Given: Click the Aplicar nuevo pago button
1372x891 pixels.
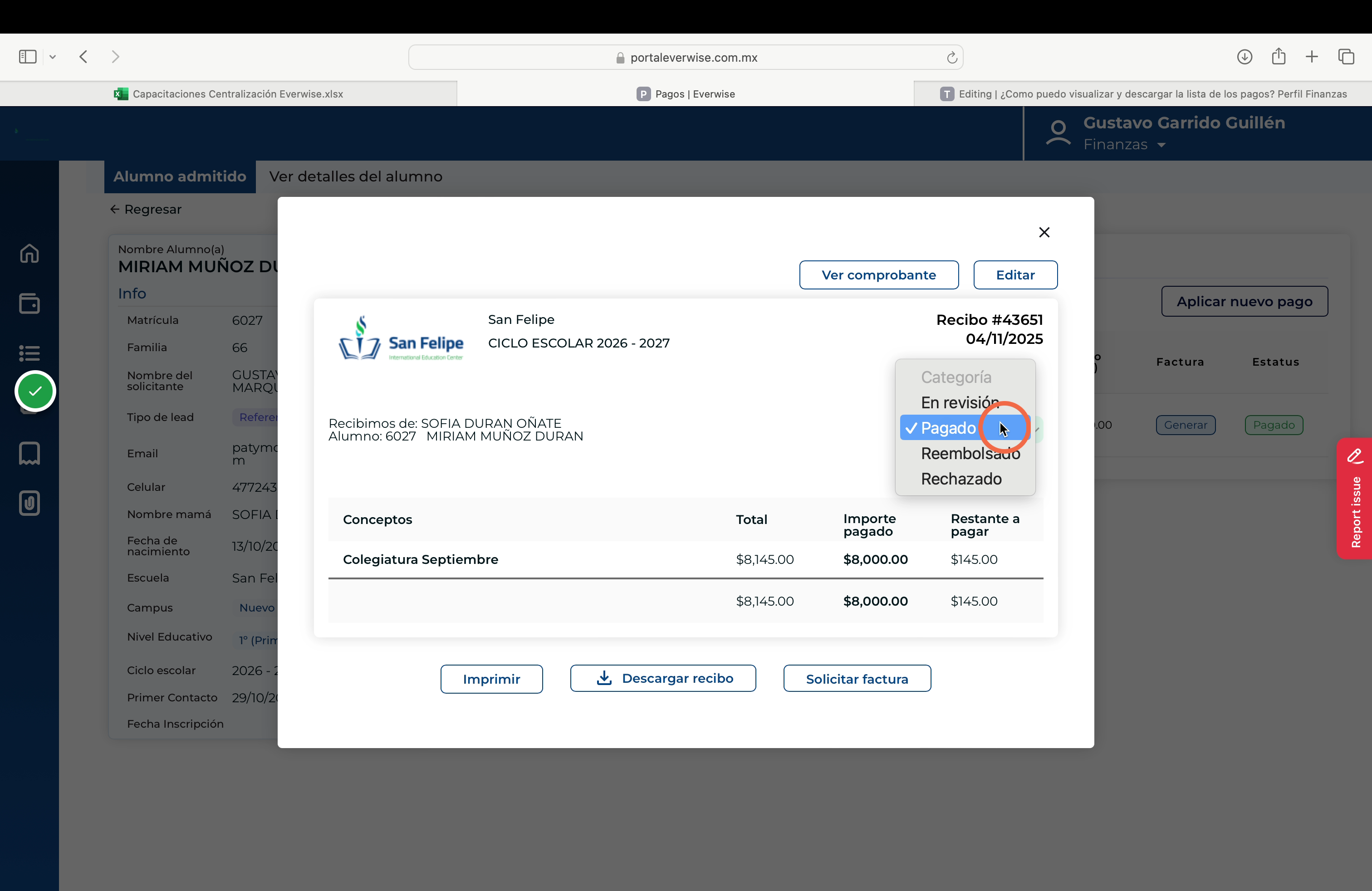Looking at the screenshot, I should [1244, 301].
